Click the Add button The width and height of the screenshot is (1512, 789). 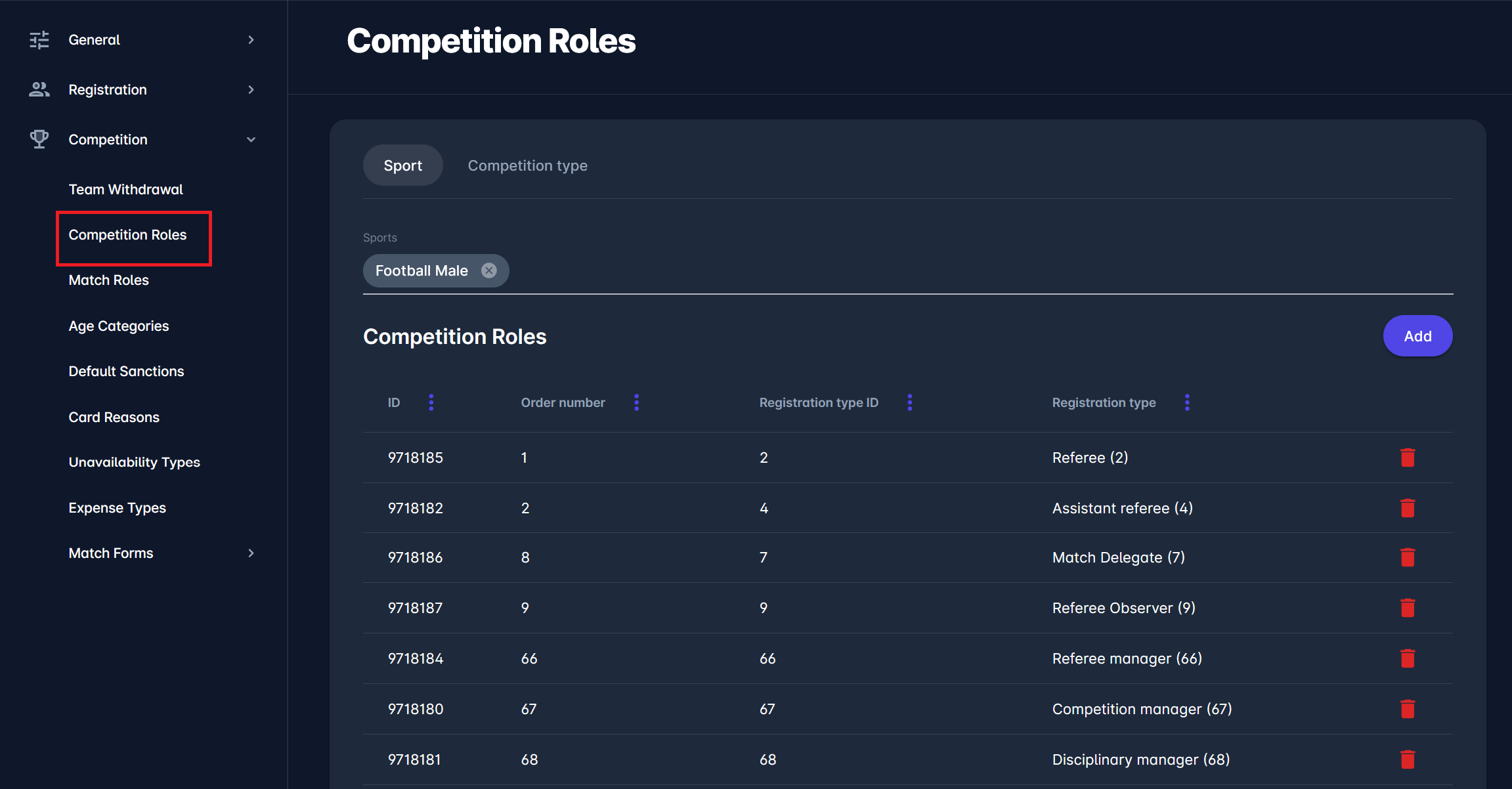pyautogui.click(x=1417, y=336)
